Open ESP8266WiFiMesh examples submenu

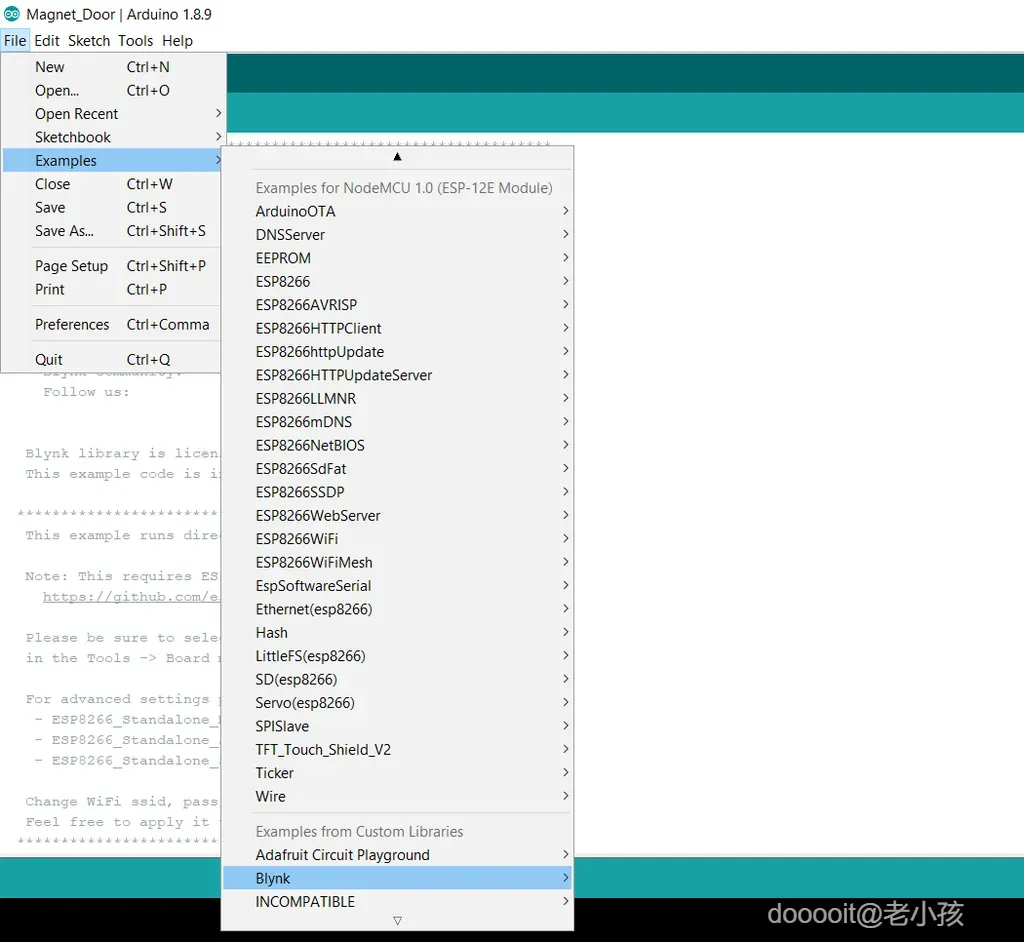click(x=397, y=562)
